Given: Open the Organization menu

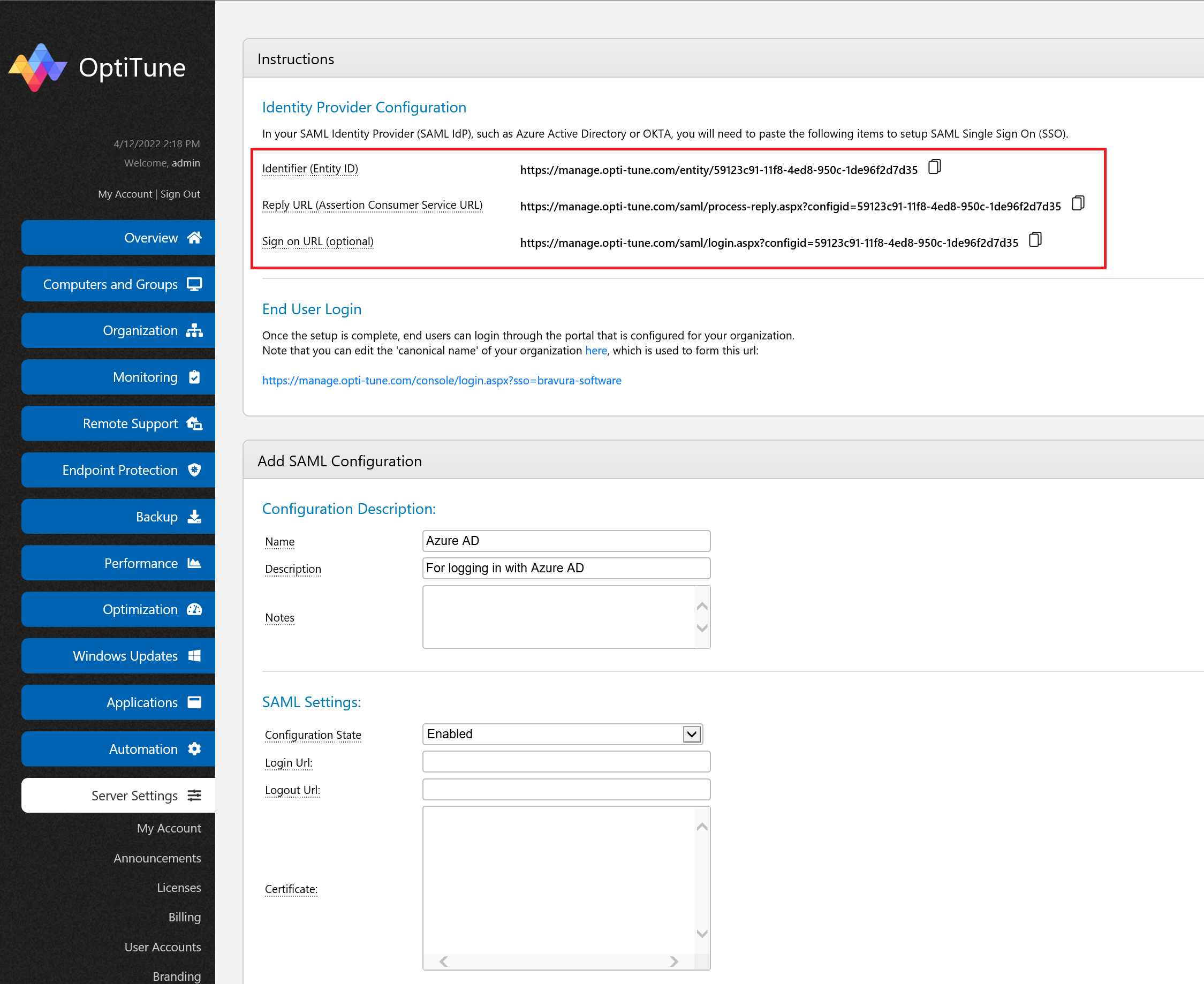Looking at the screenshot, I should click(118, 330).
